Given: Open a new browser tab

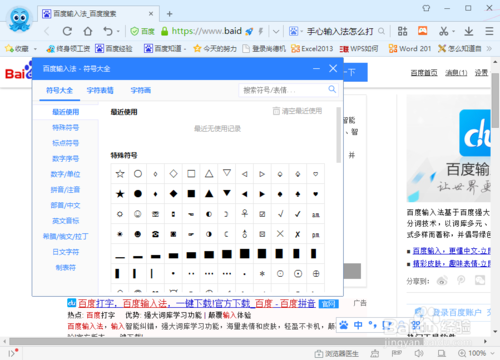Looking at the screenshot, I should pyautogui.click(x=169, y=14).
